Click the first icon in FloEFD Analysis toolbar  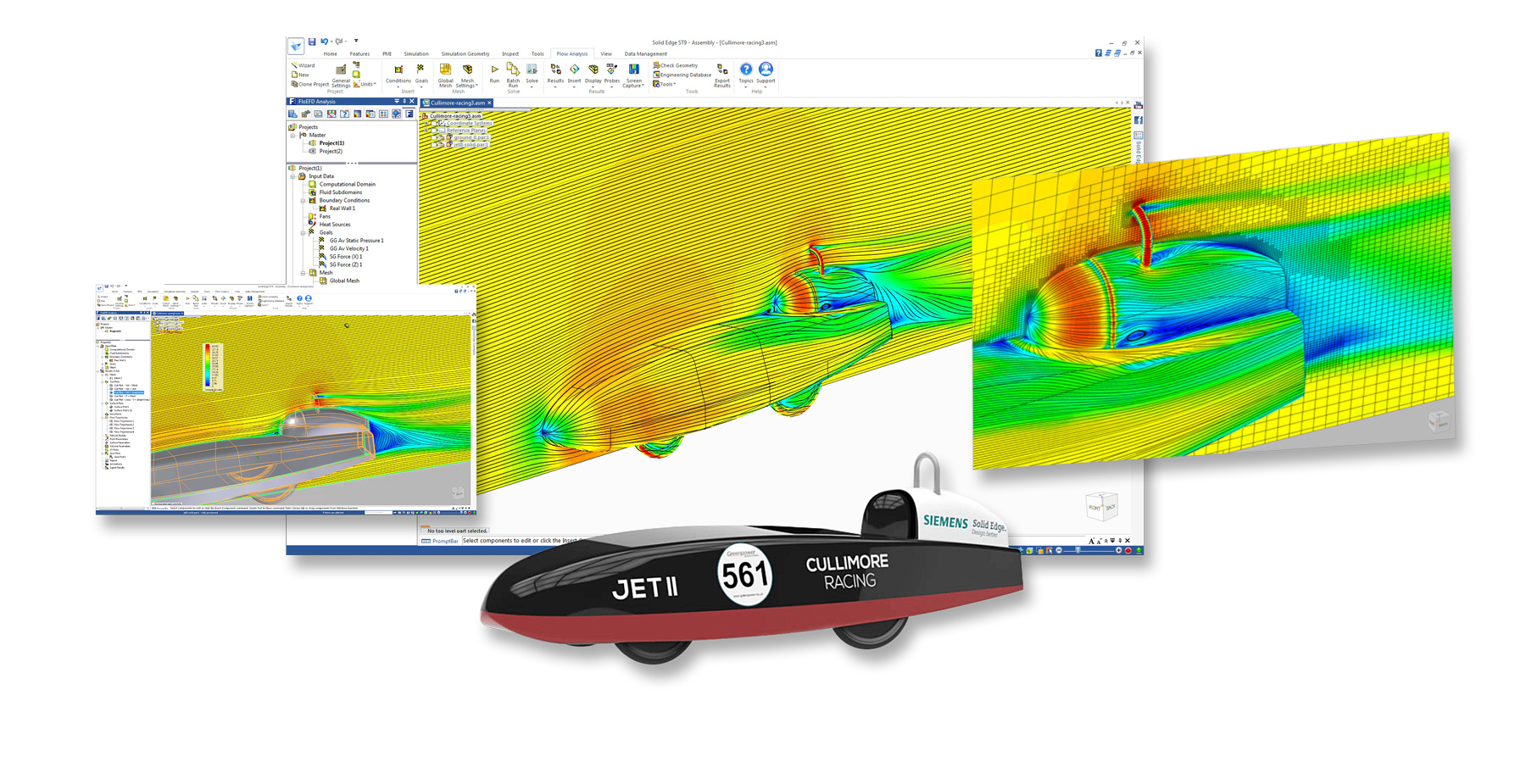click(292, 114)
